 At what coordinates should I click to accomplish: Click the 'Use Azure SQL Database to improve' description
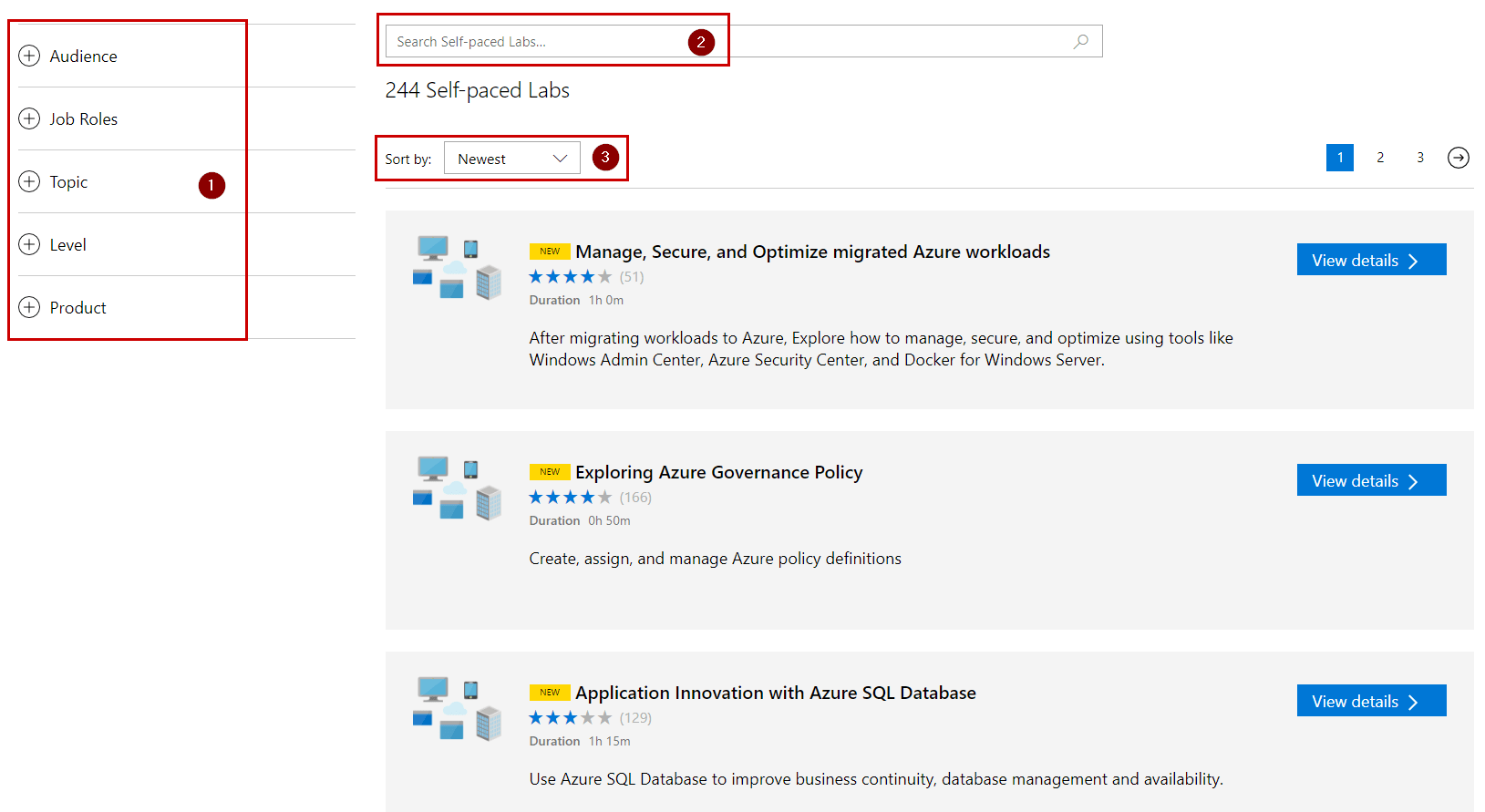[876, 779]
